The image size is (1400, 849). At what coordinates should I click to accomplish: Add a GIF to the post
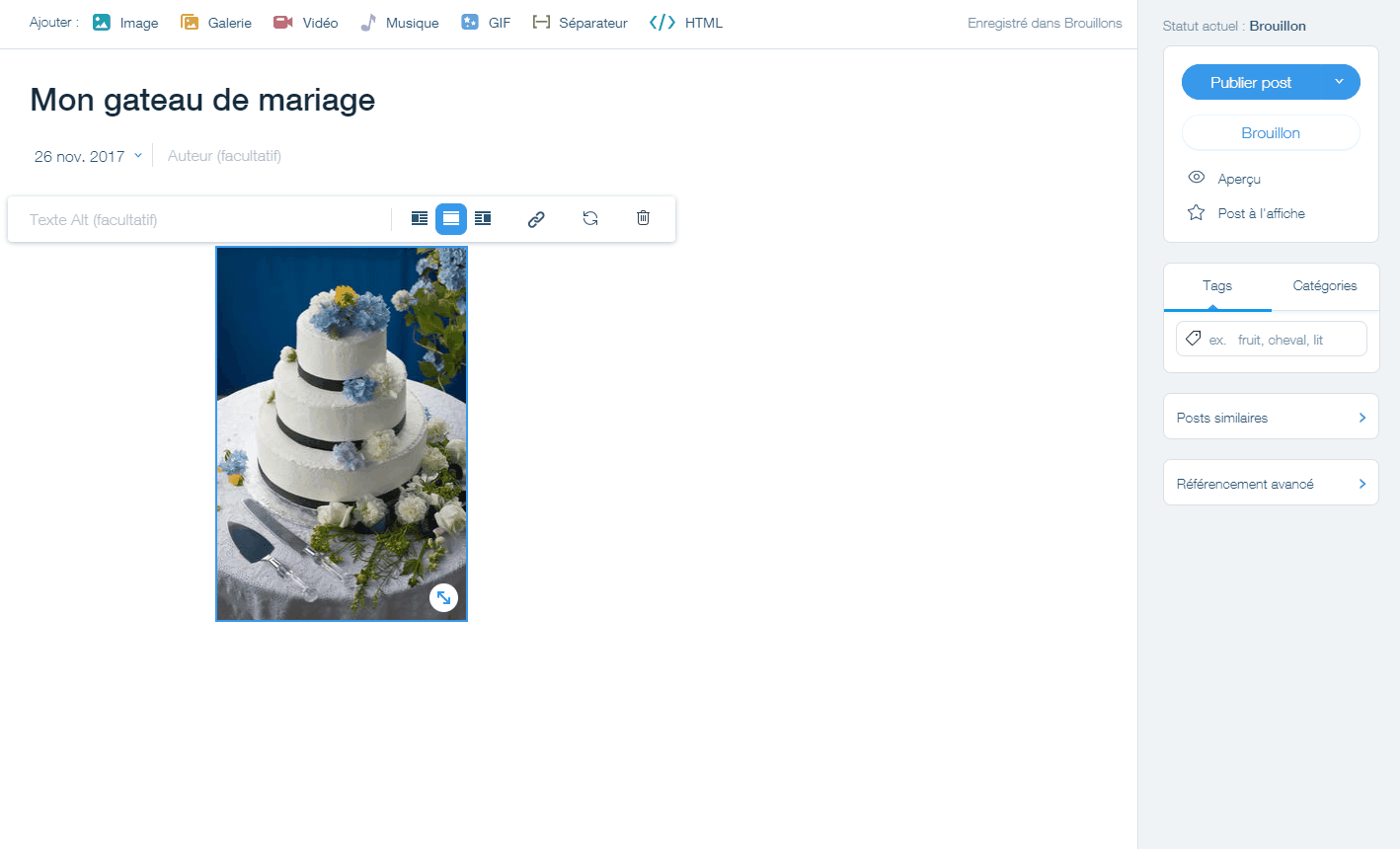(x=486, y=23)
